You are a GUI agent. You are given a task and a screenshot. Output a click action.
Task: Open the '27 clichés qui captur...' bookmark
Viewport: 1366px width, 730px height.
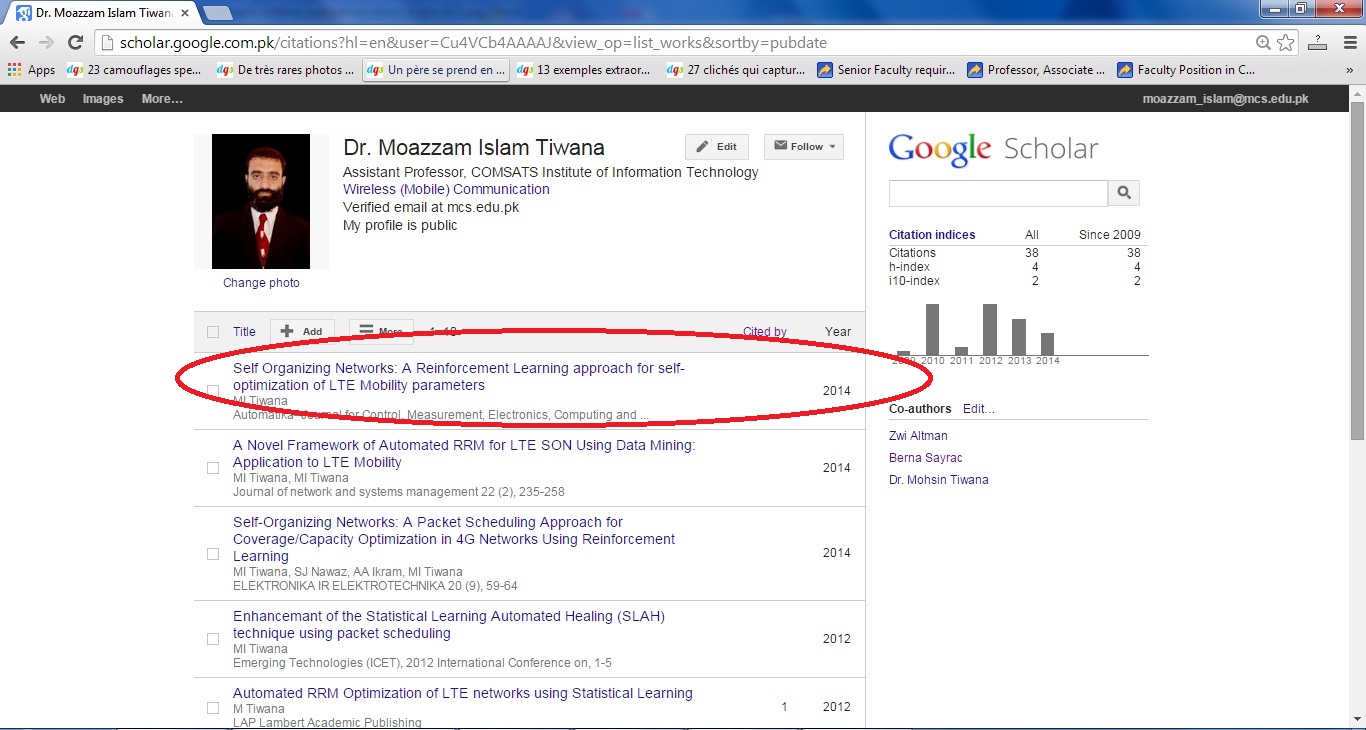736,70
